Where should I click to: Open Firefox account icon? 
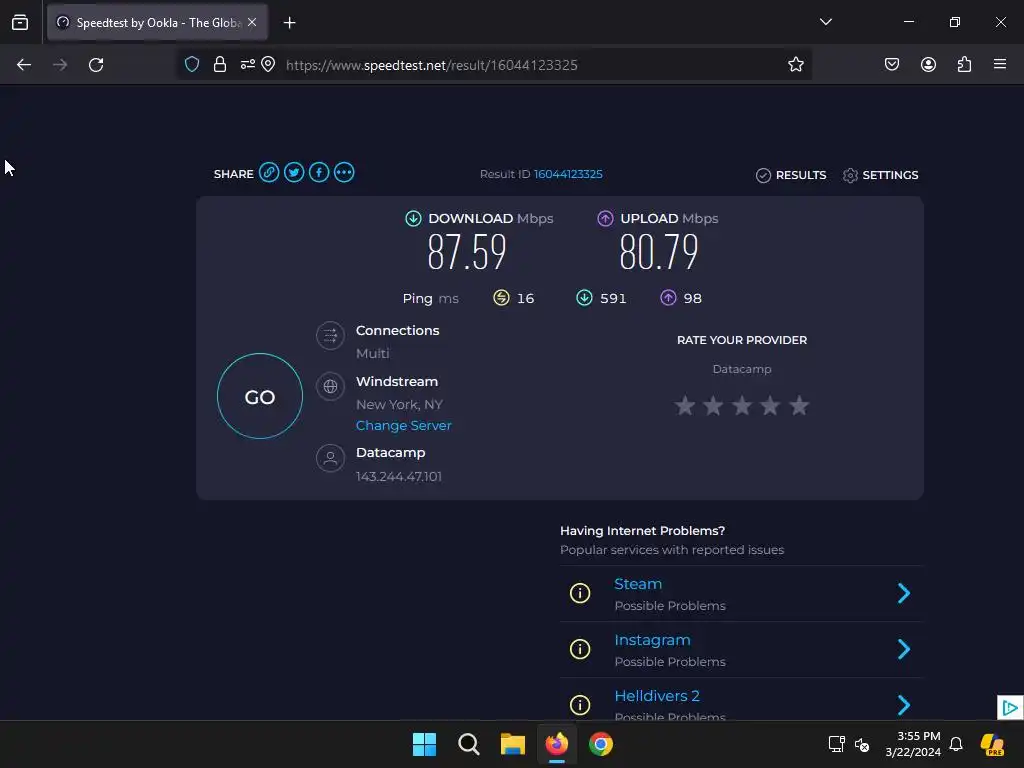click(x=928, y=64)
